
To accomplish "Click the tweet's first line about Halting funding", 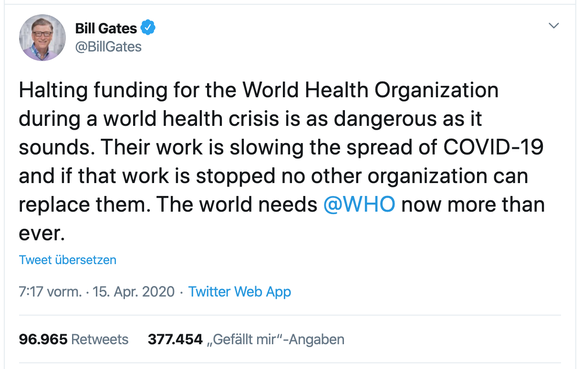I will (x=259, y=90).
